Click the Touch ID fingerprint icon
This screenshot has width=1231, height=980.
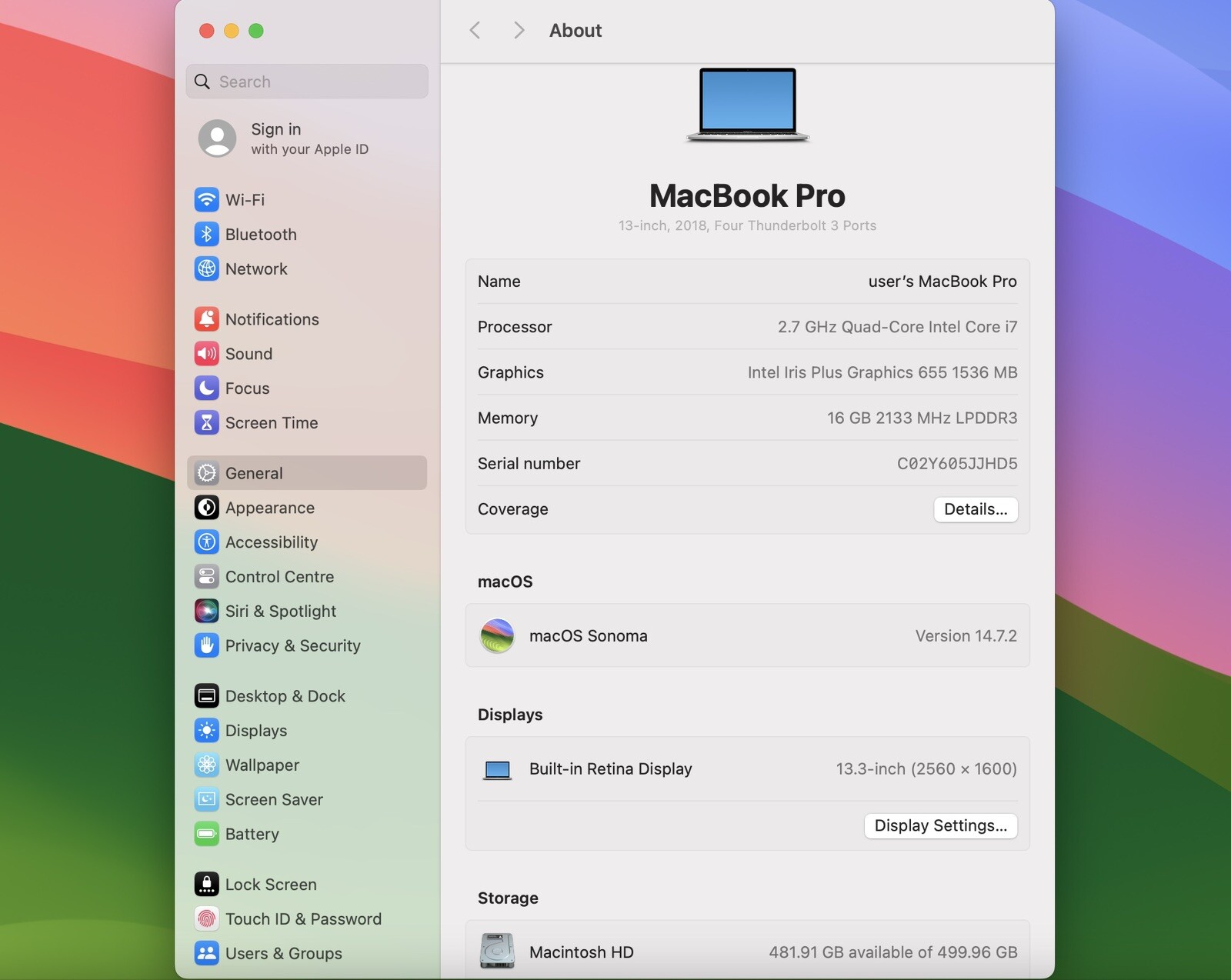click(206, 919)
